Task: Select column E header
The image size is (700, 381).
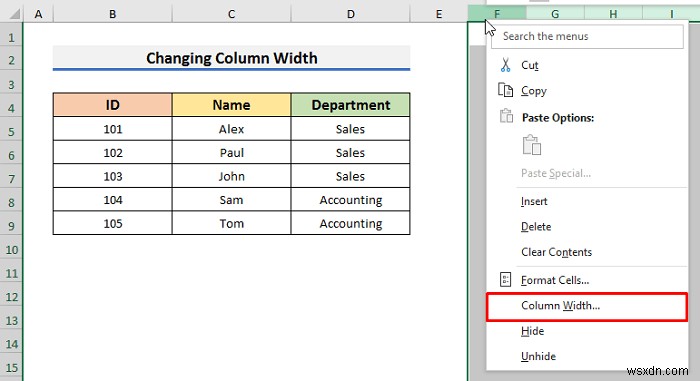Action: pos(439,14)
